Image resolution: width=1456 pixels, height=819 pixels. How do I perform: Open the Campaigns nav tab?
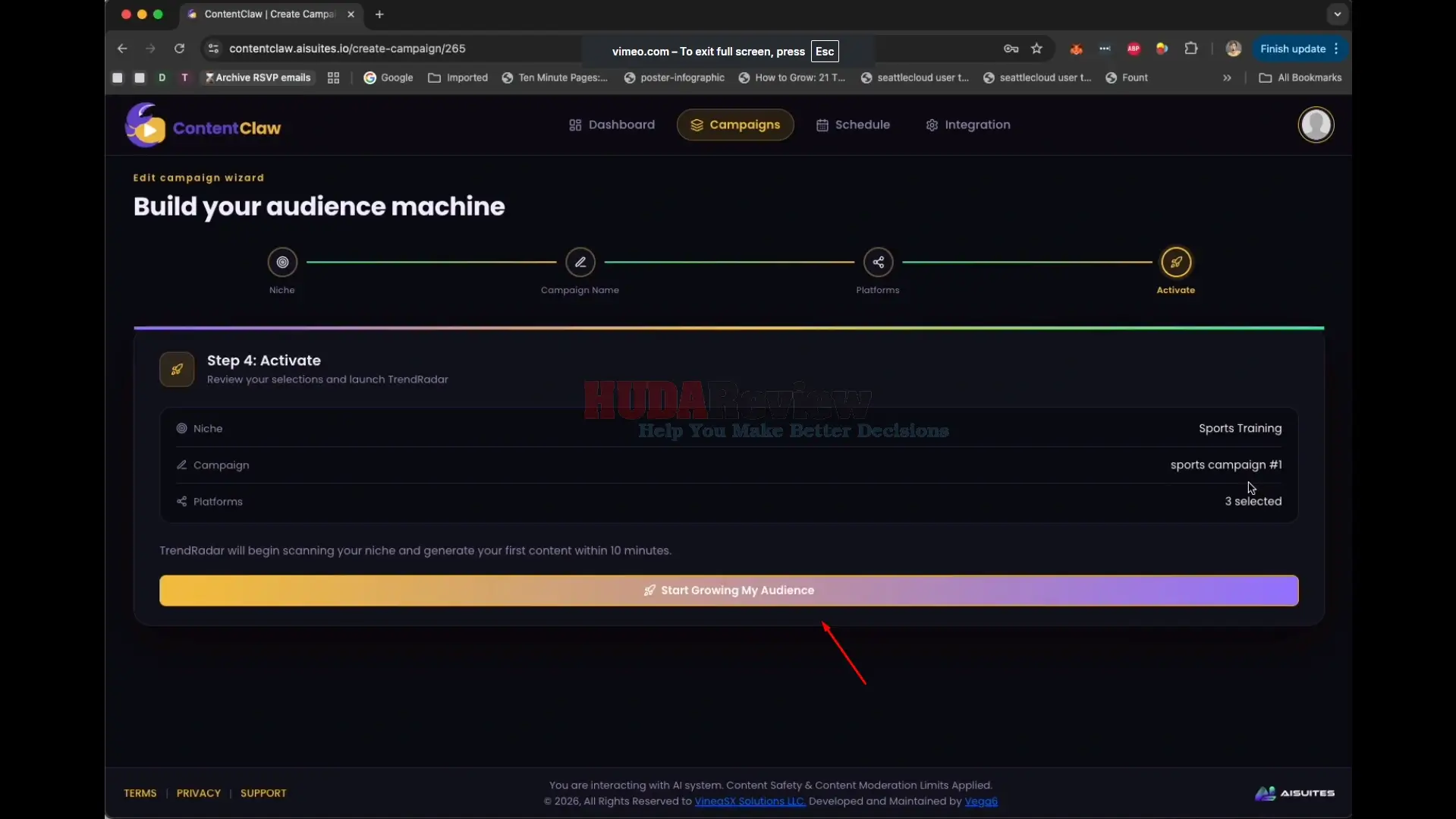click(x=735, y=124)
